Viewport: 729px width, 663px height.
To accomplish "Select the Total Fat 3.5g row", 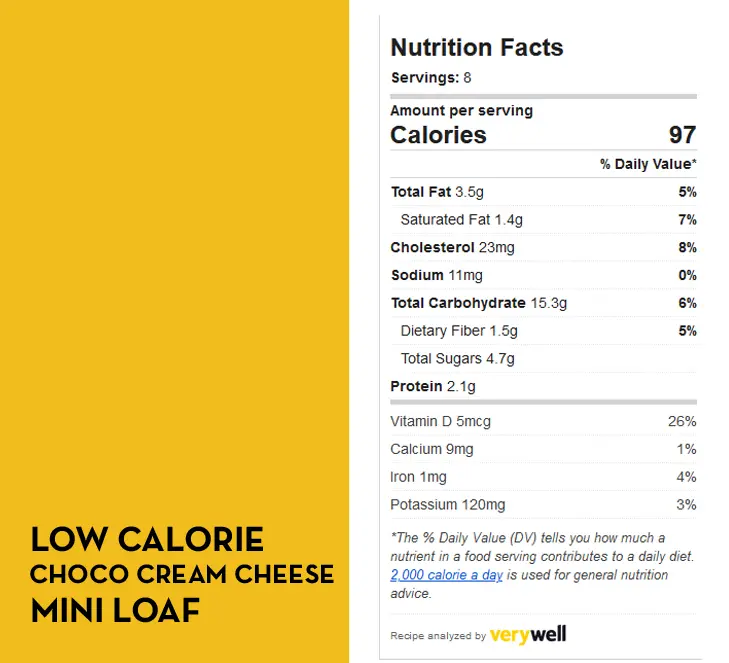I will [x=543, y=192].
